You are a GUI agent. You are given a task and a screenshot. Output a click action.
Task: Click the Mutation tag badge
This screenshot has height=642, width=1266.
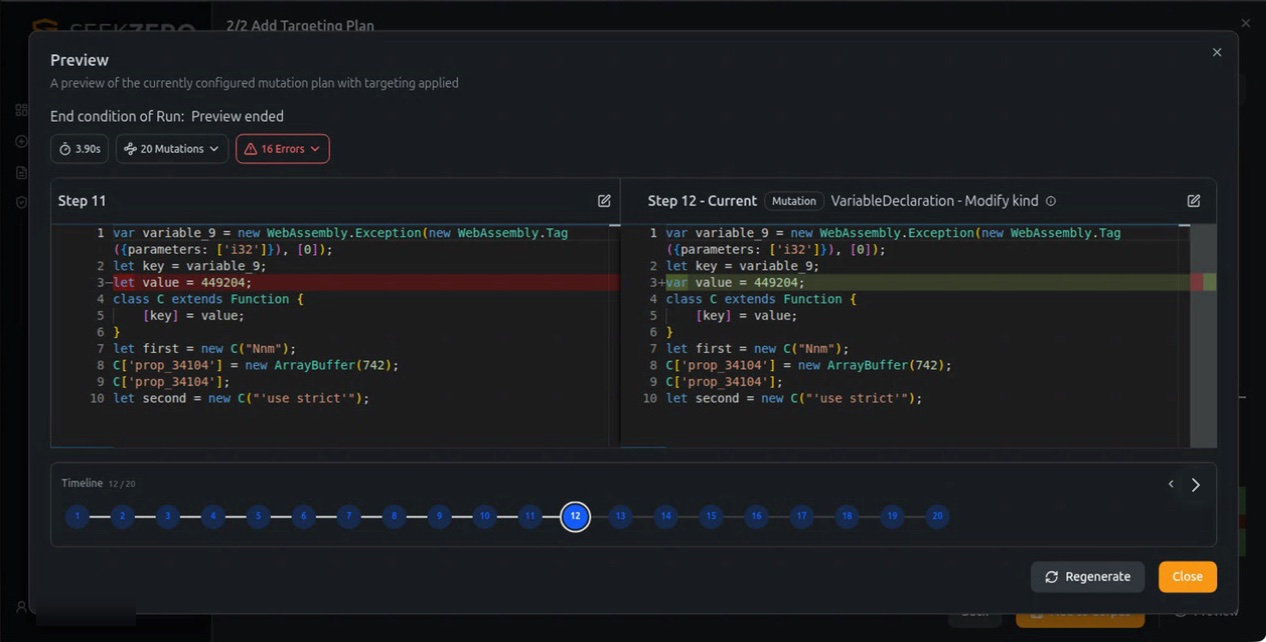(794, 201)
